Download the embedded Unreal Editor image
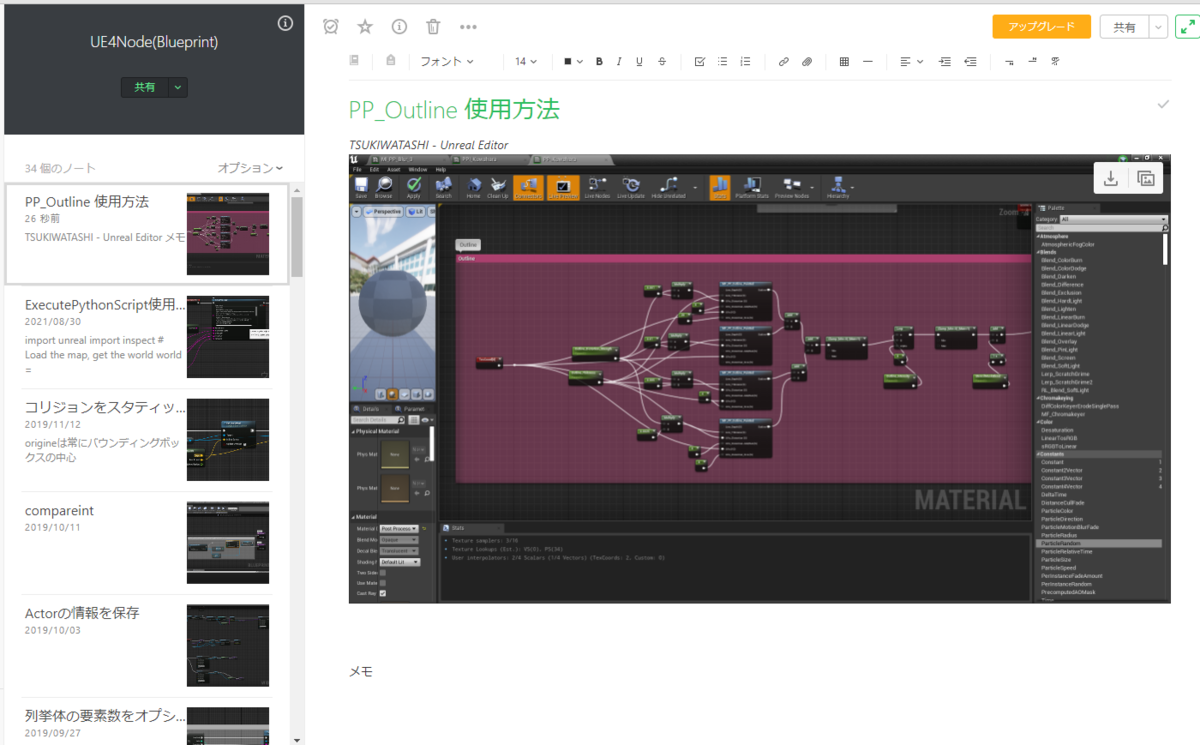This screenshot has width=1200, height=745. click(1110, 179)
